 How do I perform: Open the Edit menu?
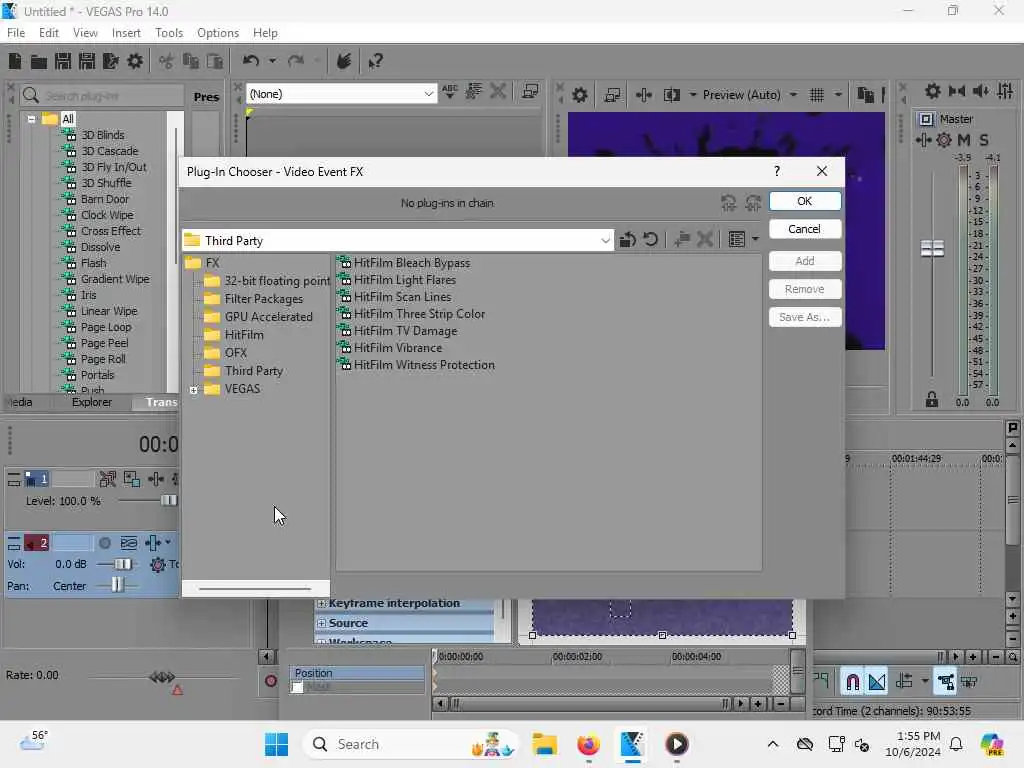pyautogui.click(x=48, y=33)
